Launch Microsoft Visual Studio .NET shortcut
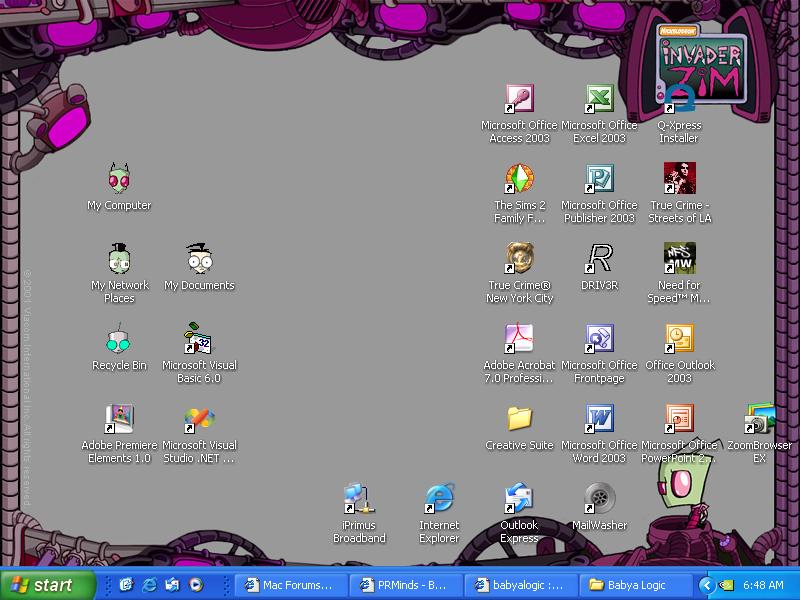This screenshot has height=600, width=800. 199,418
